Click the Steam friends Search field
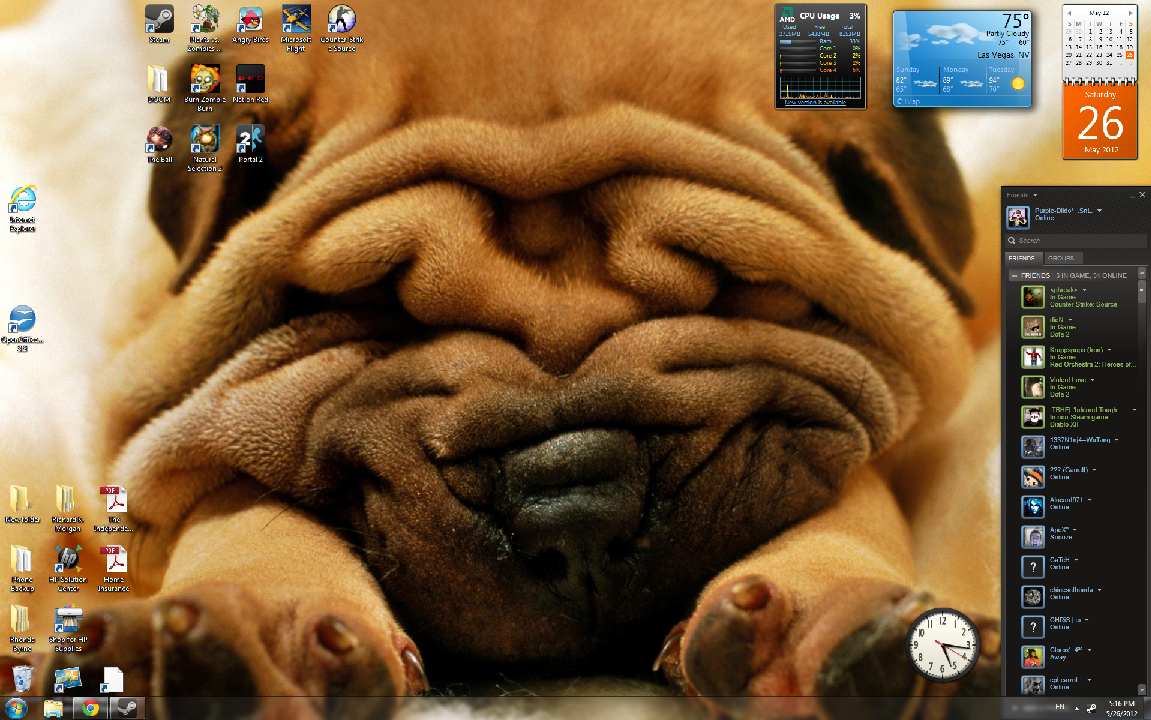Viewport: 1151px width, 720px height. [1075, 240]
